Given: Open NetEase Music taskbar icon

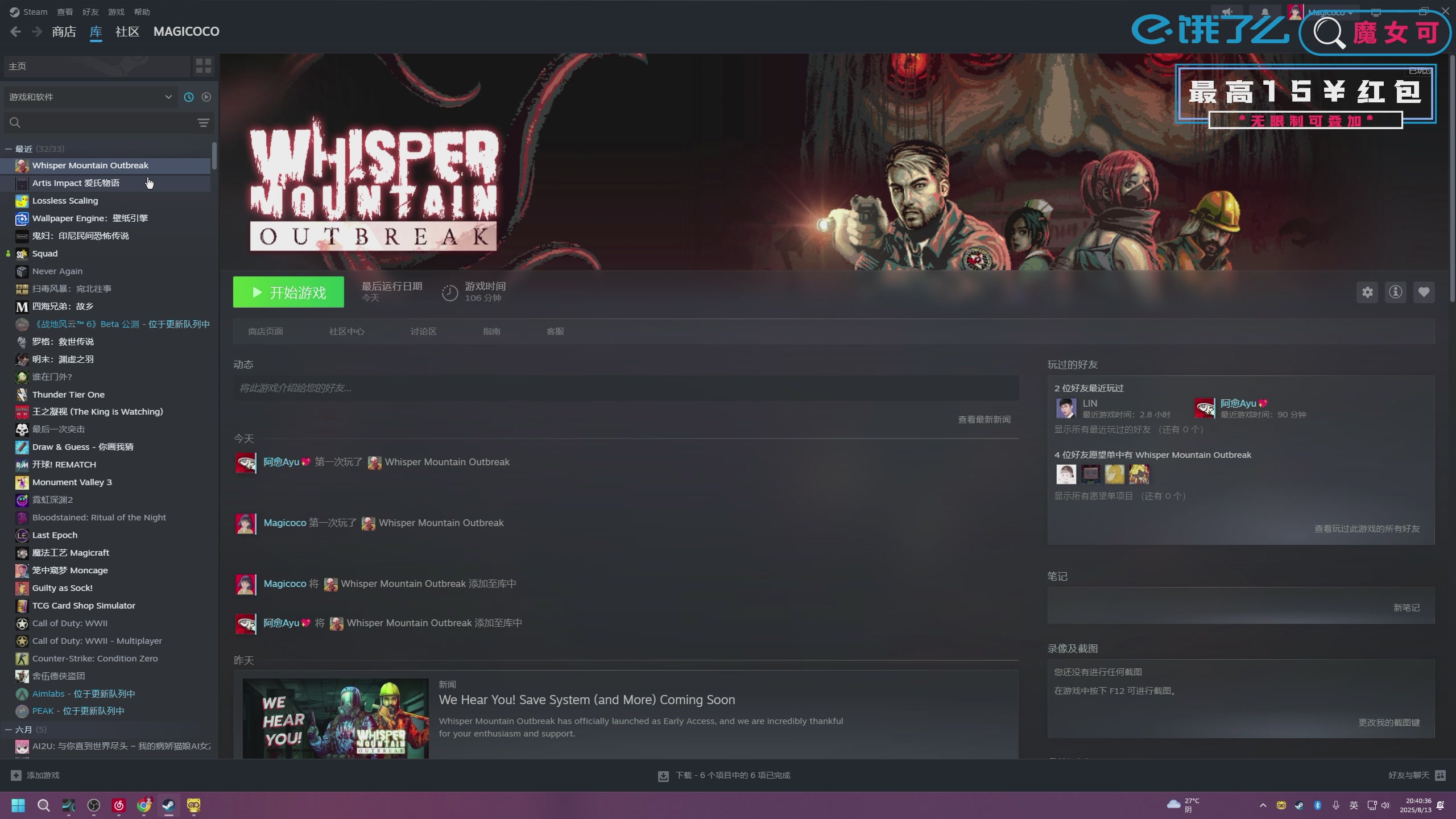Looking at the screenshot, I should (x=119, y=805).
